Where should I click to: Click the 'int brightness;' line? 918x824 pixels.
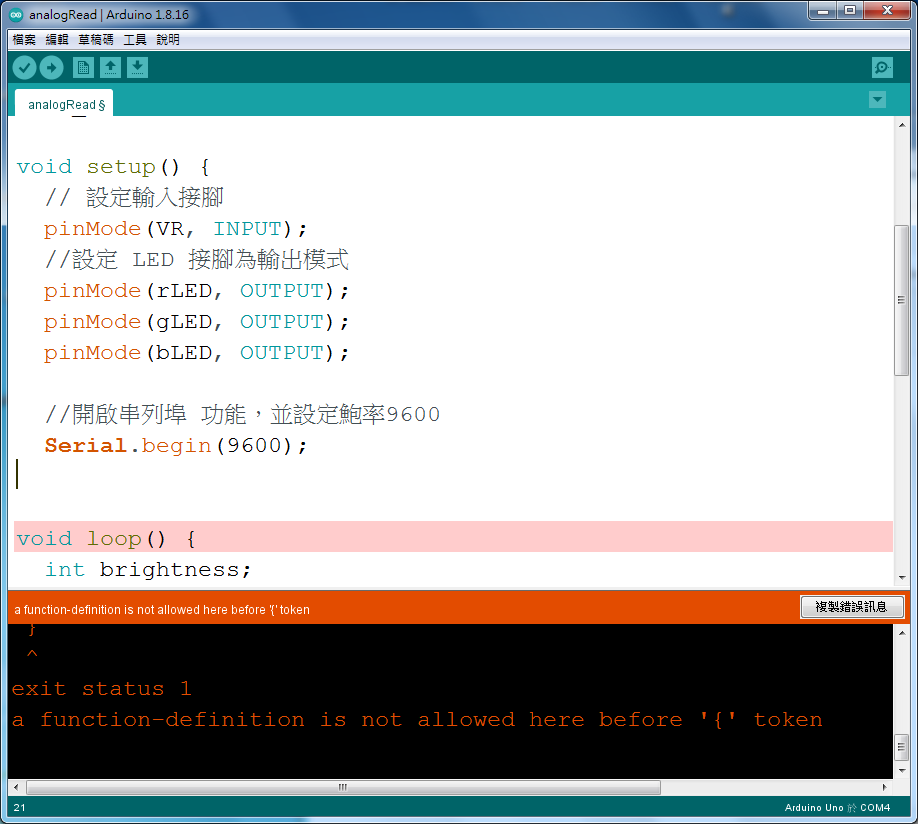coord(148,569)
